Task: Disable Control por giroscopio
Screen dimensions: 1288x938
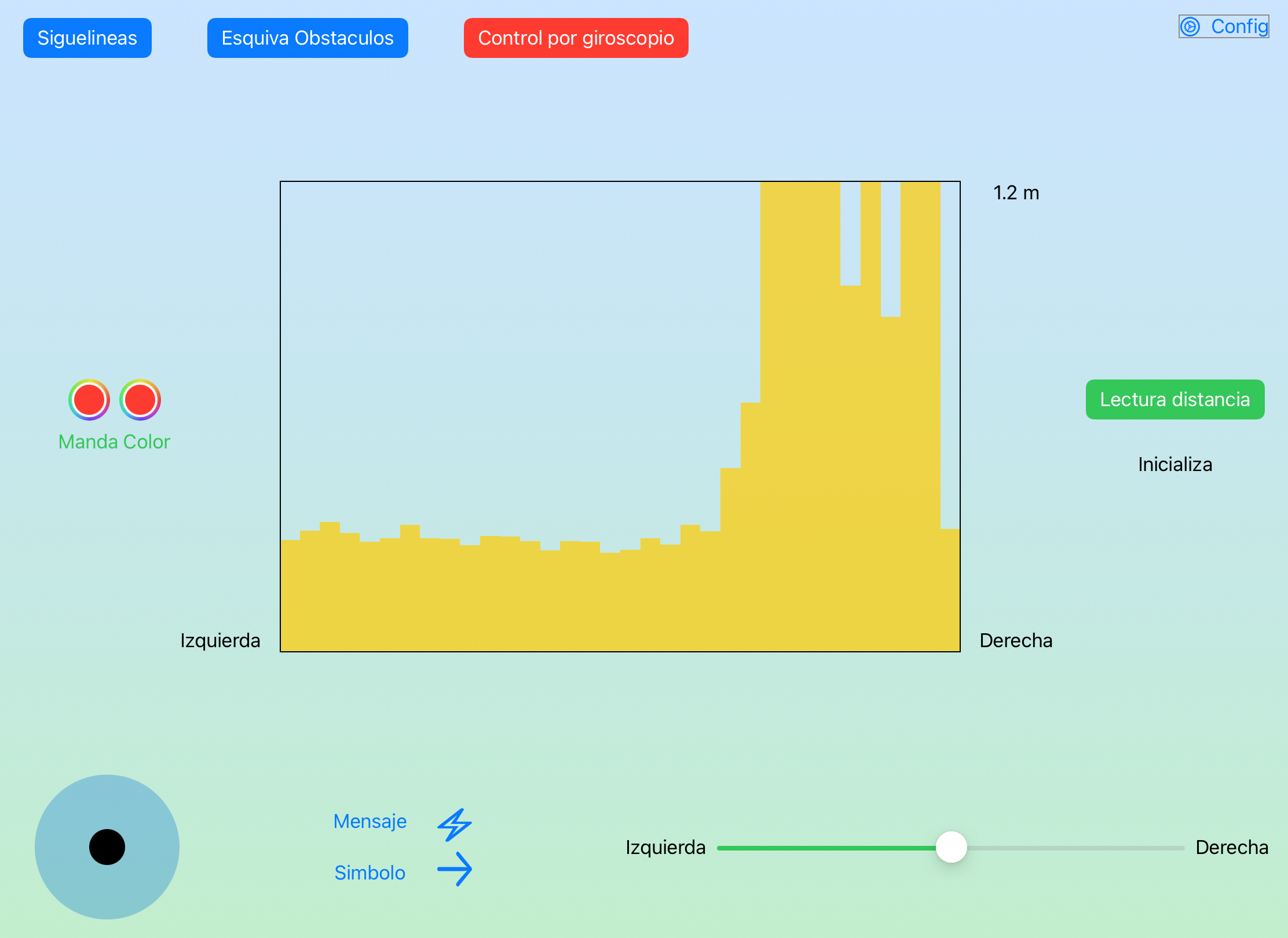Action: pos(576,38)
